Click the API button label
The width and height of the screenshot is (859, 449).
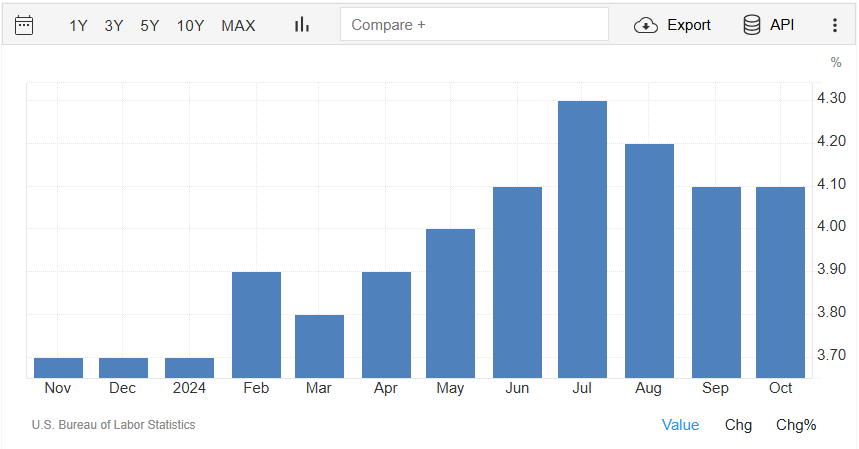coord(782,25)
